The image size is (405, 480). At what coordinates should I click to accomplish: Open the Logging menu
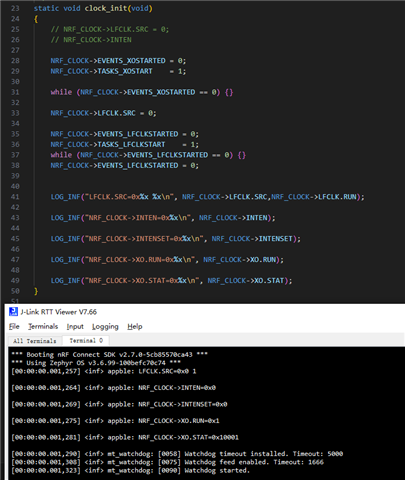(105, 326)
